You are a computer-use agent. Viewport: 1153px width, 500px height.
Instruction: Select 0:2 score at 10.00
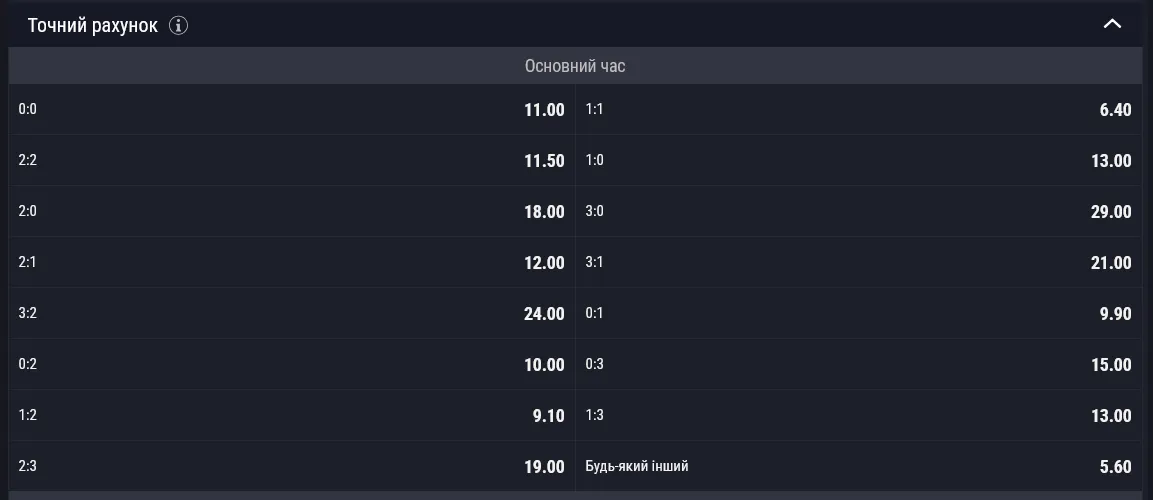coord(292,365)
